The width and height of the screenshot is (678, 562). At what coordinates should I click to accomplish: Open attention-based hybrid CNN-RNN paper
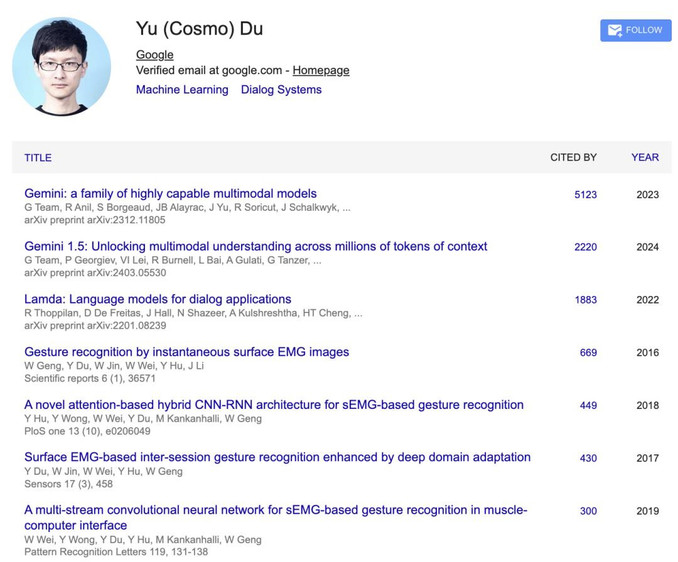274,405
